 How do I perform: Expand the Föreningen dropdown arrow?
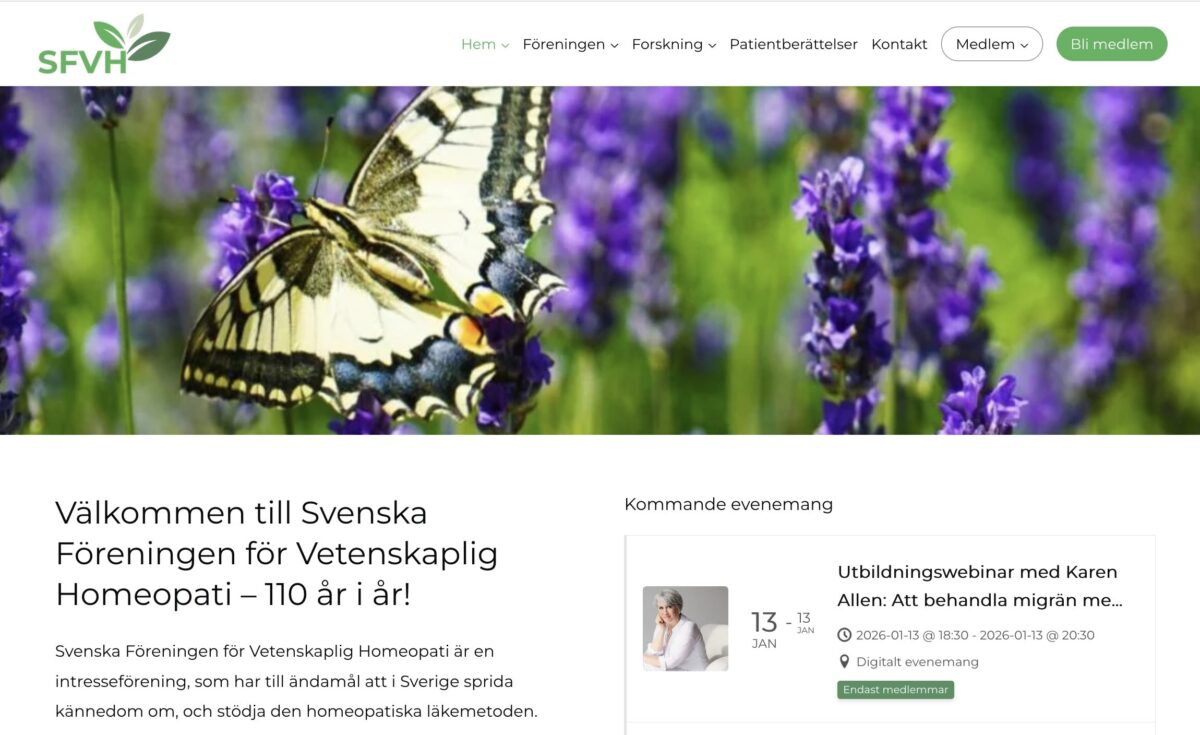(x=614, y=45)
